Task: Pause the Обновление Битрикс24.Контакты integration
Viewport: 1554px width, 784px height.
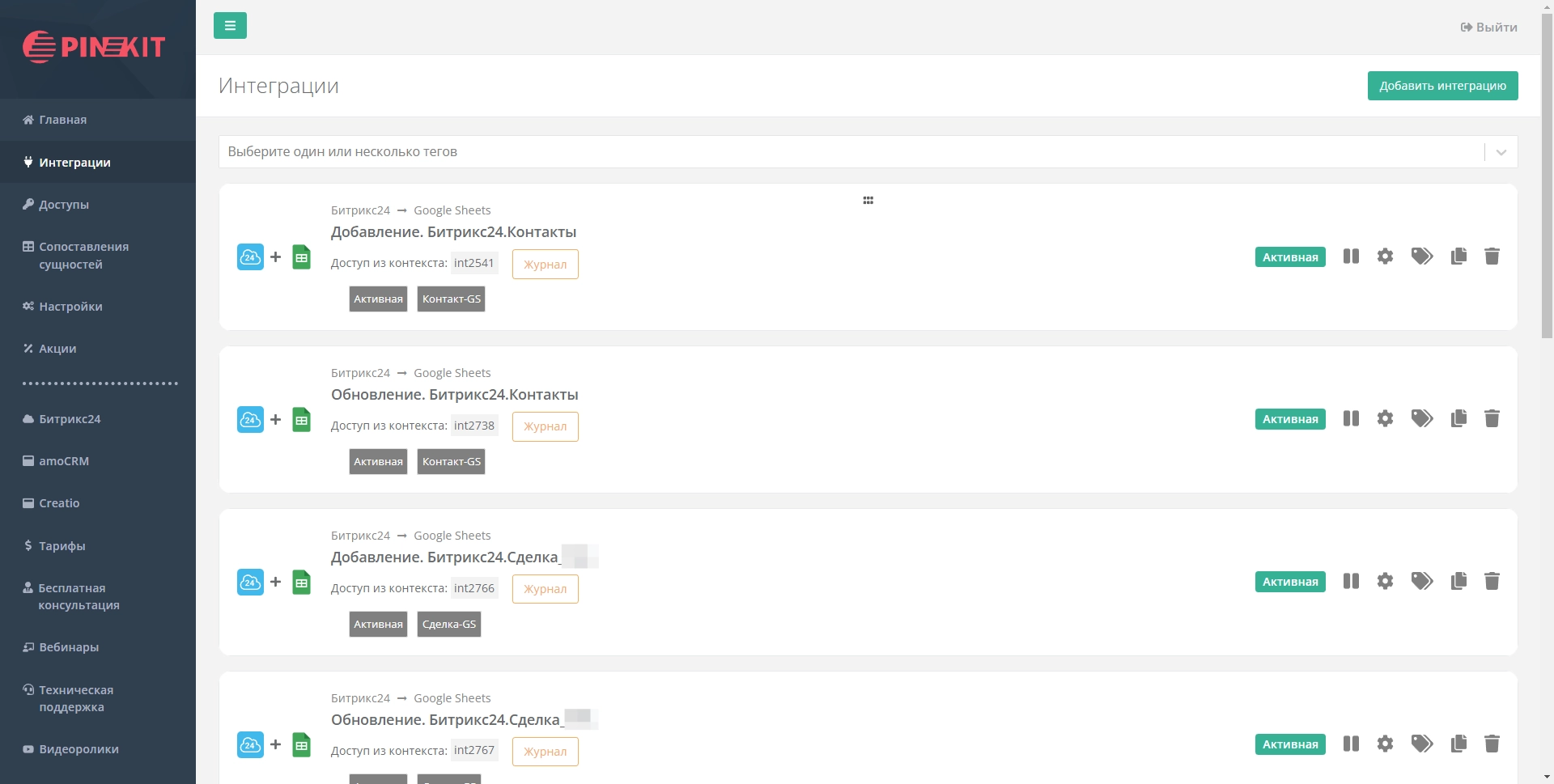Action: pyautogui.click(x=1351, y=418)
